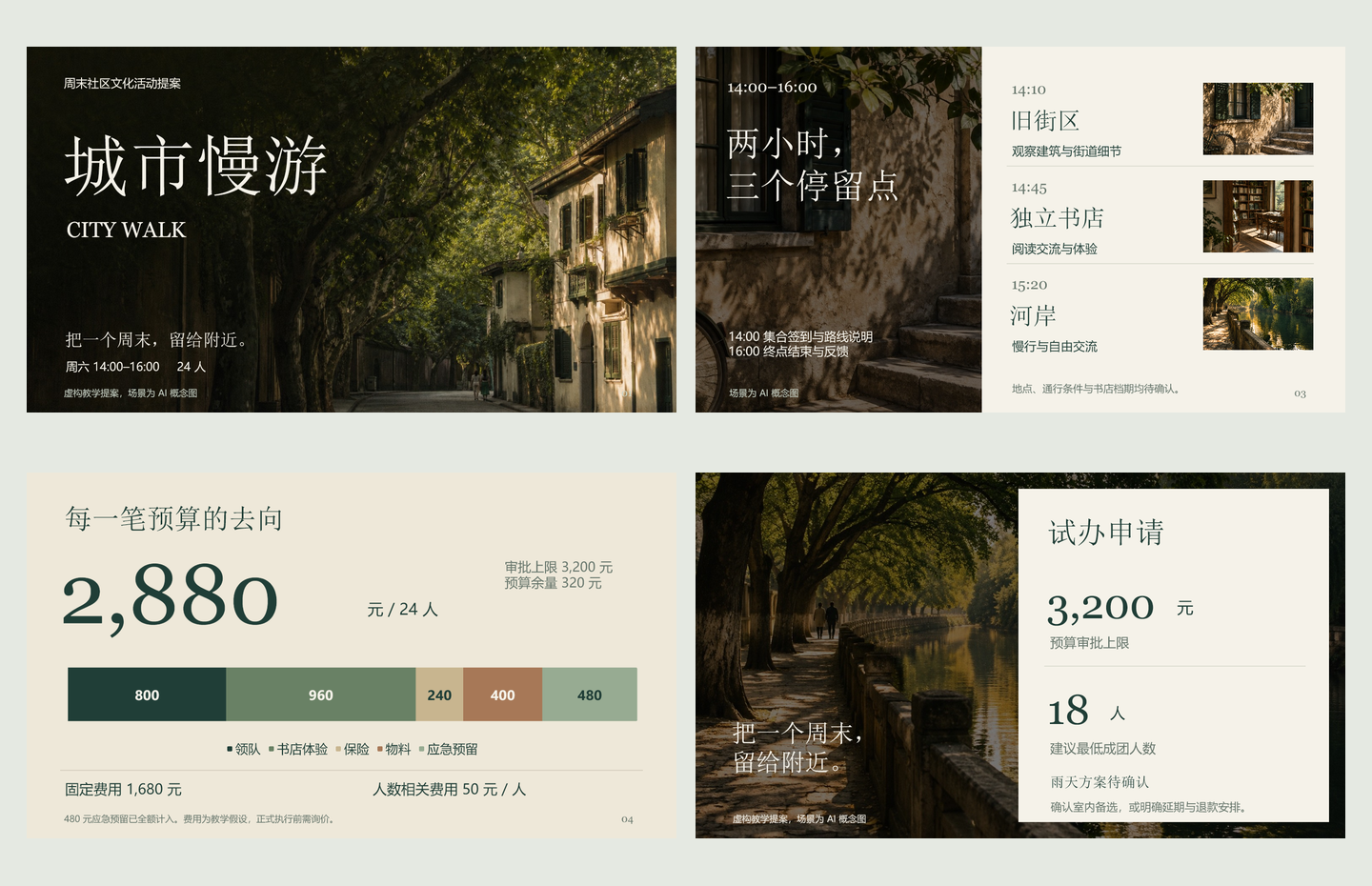Select the 城市慢游 title text
1372x886 pixels.
(196, 167)
